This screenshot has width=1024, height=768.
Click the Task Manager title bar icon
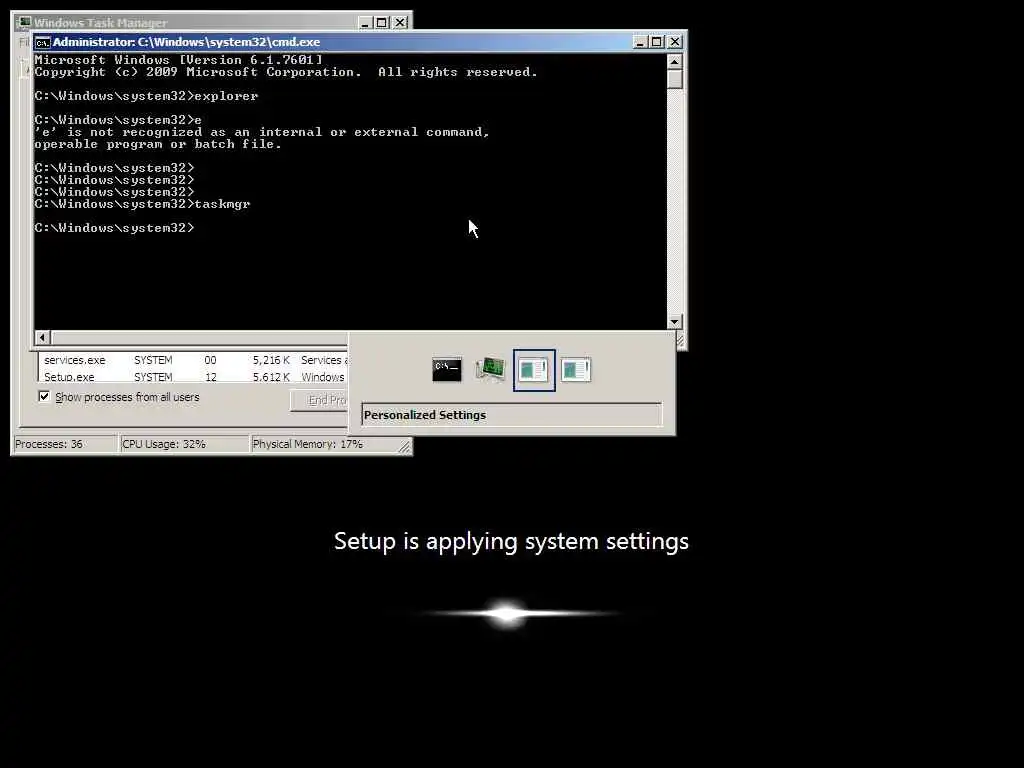tap(24, 23)
